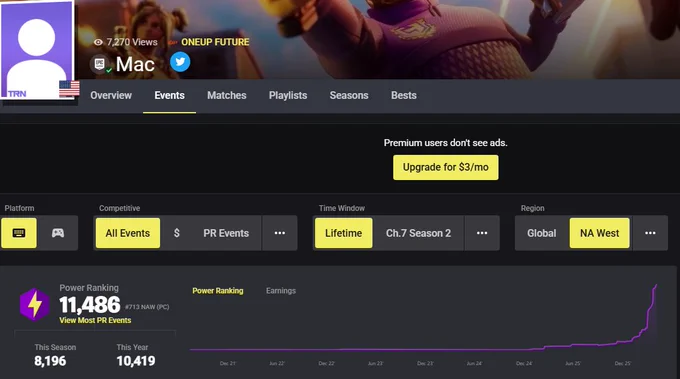680x379 pixels.
Task: Click the Dec 21' chart axis label
Action: (228, 363)
